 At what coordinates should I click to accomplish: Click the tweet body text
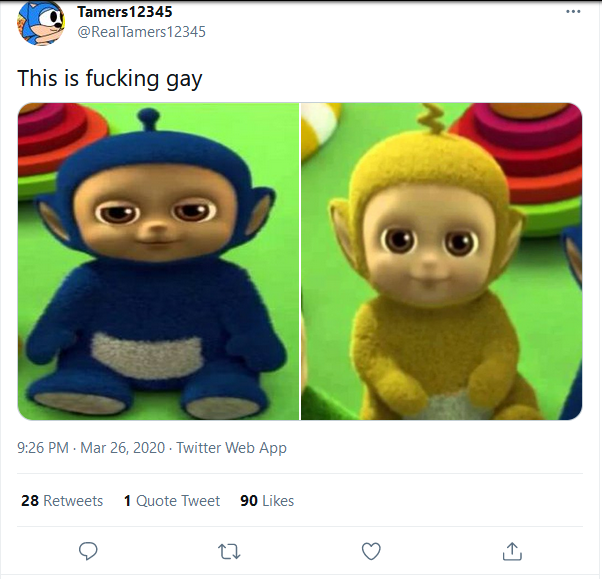(x=110, y=78)
